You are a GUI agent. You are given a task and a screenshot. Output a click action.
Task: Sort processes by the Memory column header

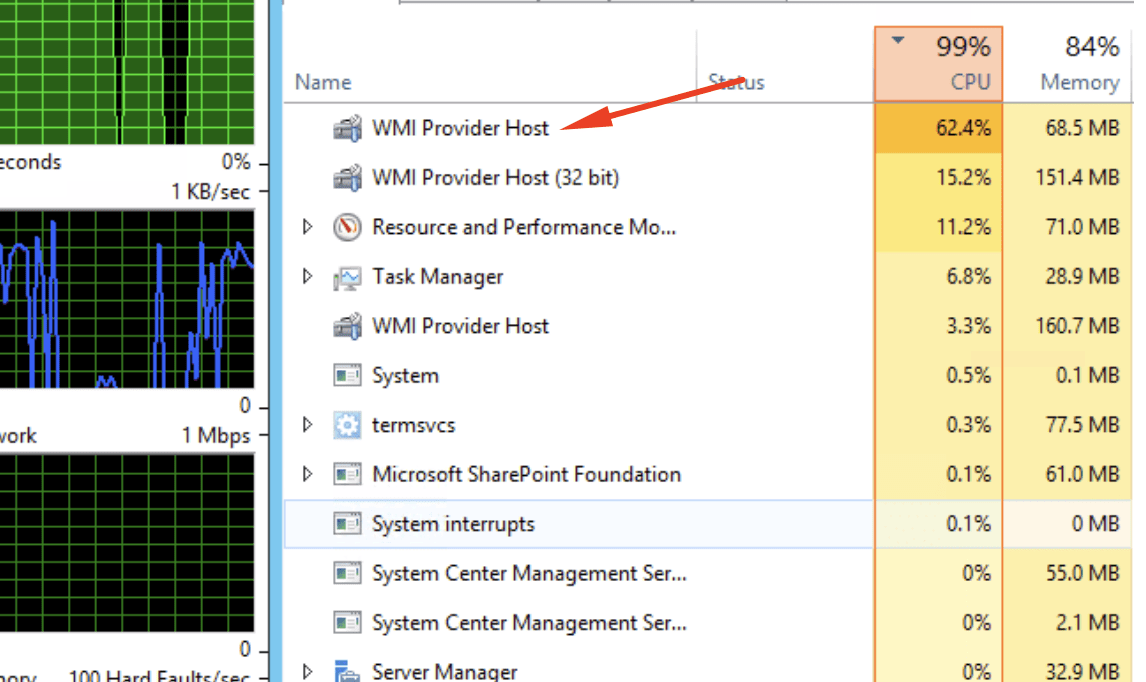[x=1068, y=66]
